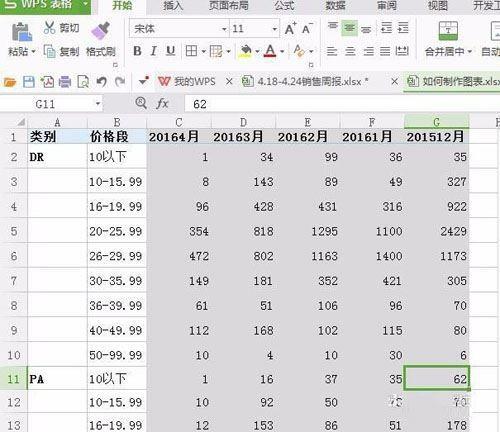Image resolution: width=500 pixels, height=432 pixels.
Task: Click the Undo arrow icon
Action: click(x=101, y=82)
